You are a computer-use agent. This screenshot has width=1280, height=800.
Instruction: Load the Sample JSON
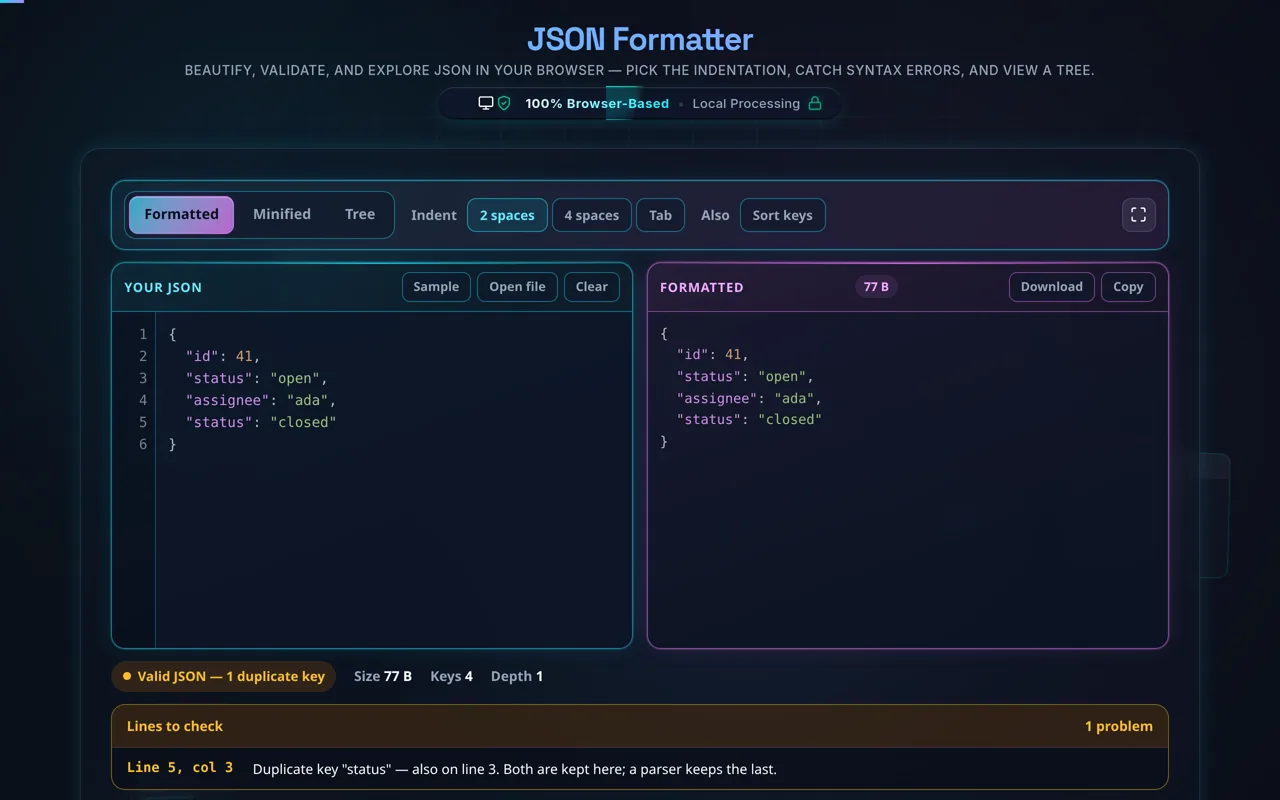coord(436,287)
